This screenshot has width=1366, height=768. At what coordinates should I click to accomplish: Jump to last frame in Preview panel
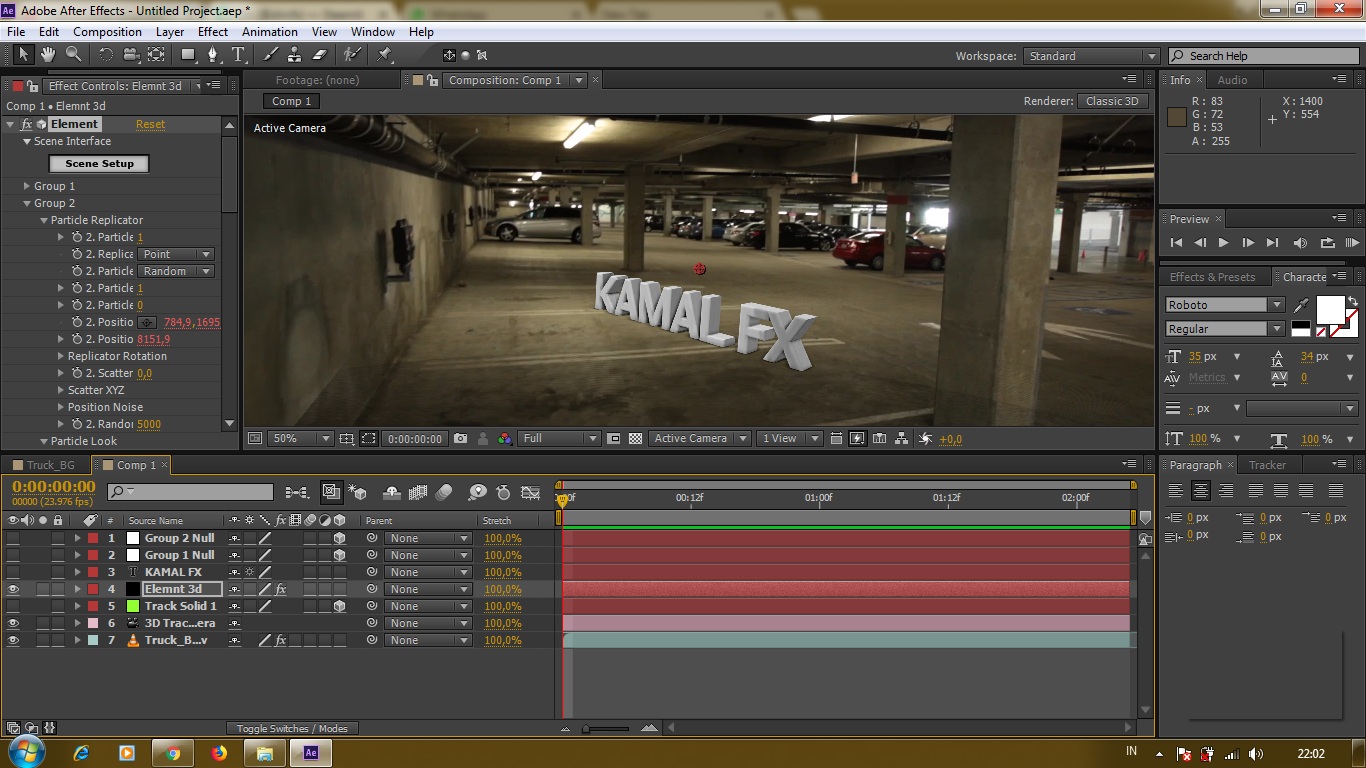tap(1272, 242)
